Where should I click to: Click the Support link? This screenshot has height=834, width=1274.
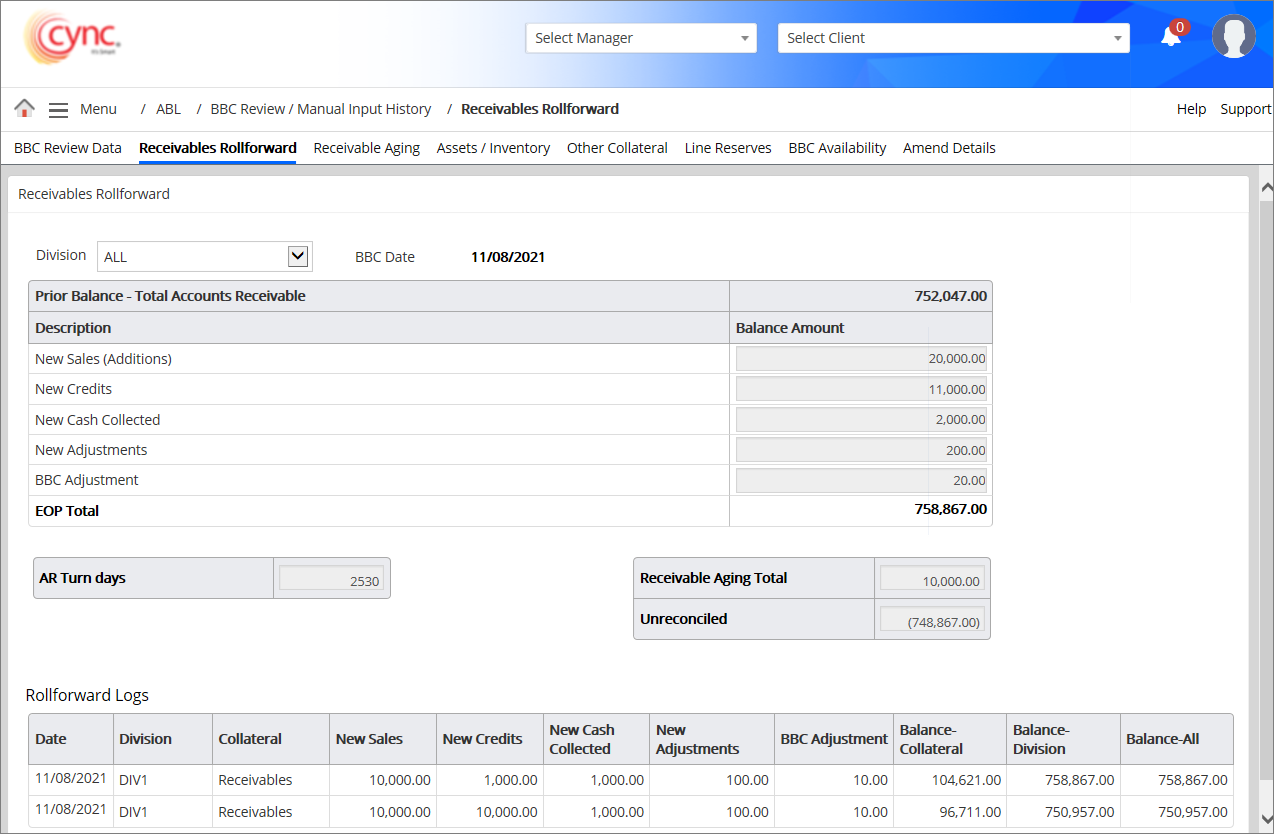[1245, 109]
